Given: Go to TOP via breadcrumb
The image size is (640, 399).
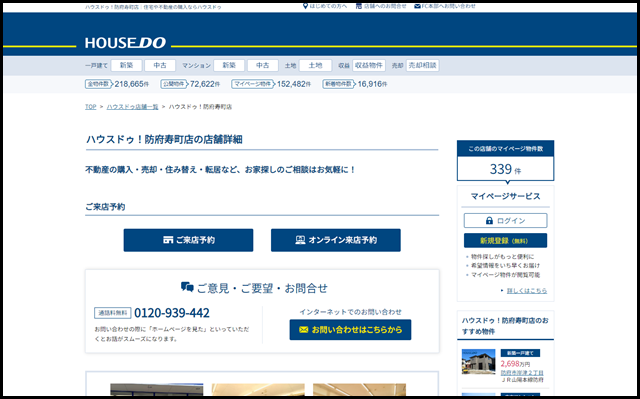Looking at the screenshot, I should (x=91, y=107).
